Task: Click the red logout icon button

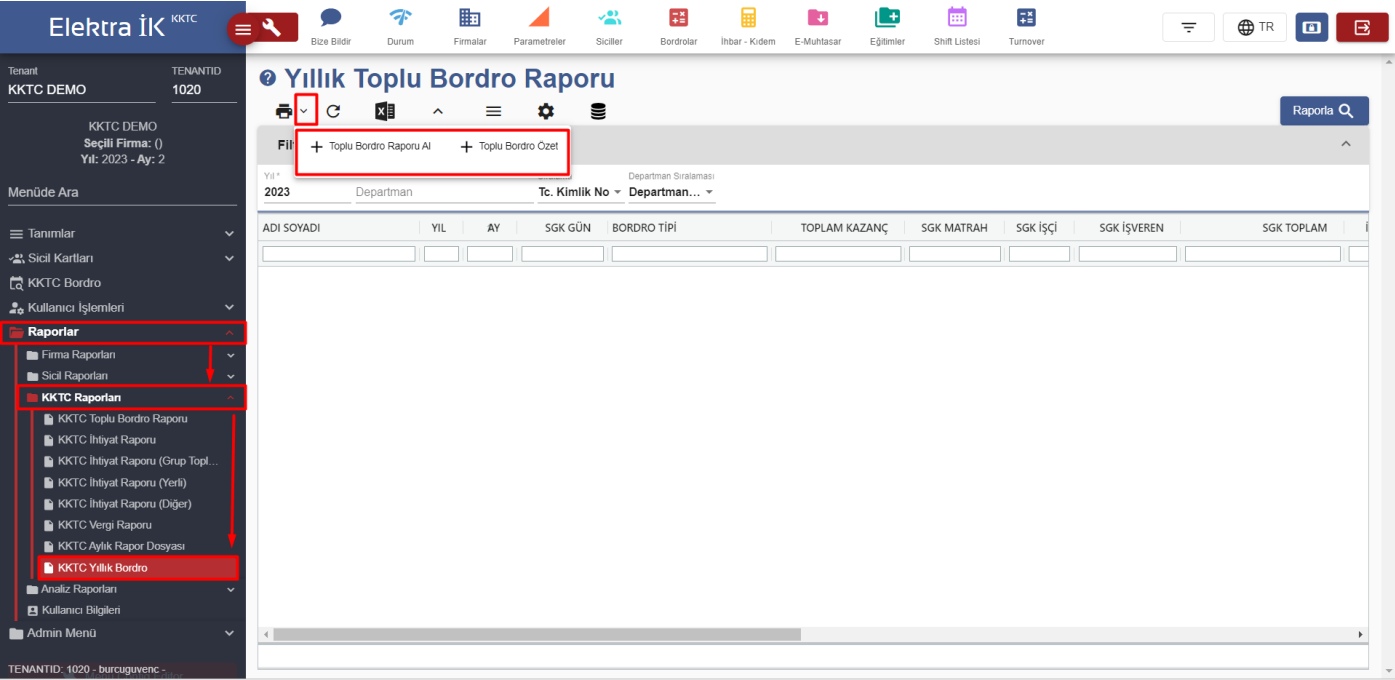Action: [1361, 28]
